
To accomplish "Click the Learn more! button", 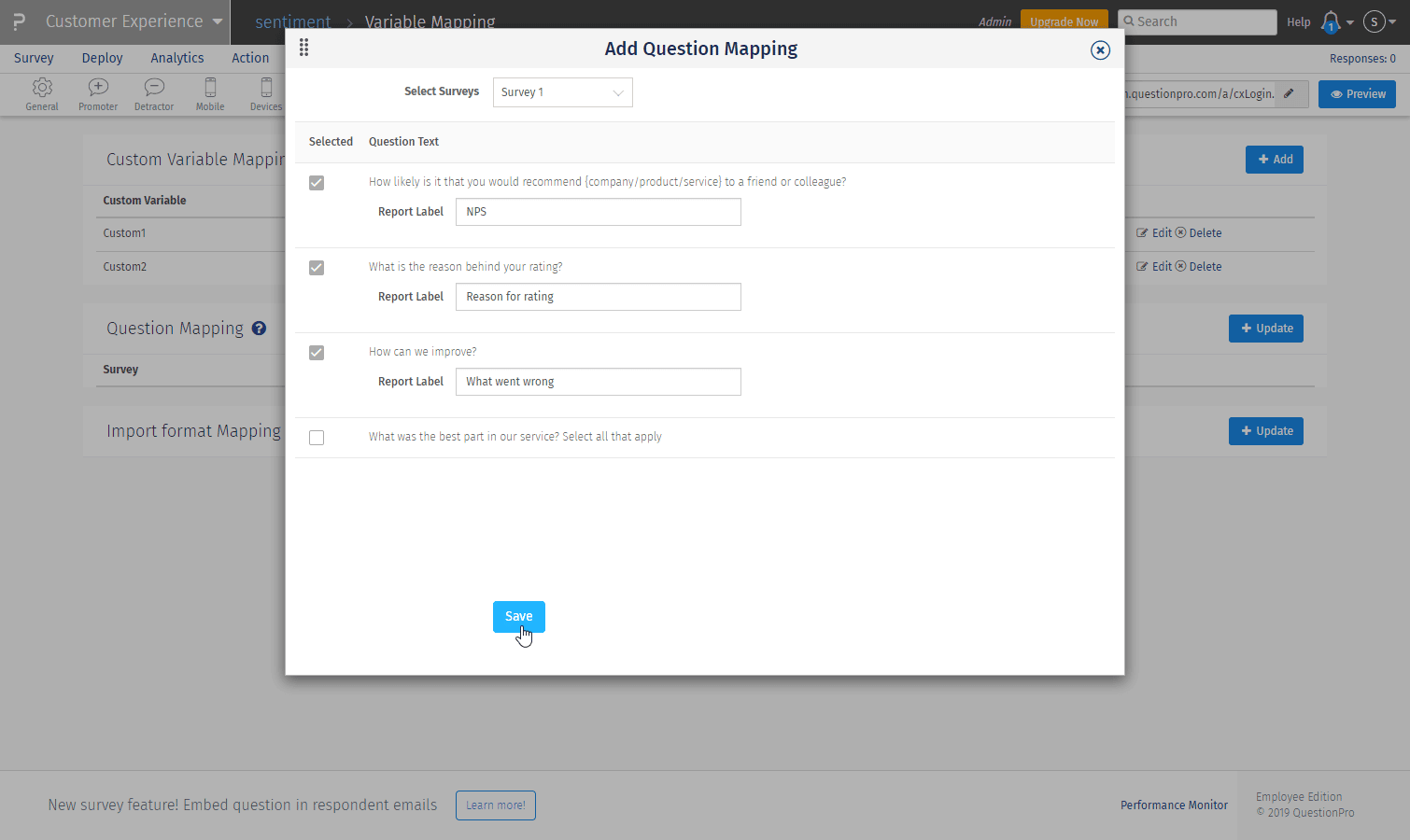I will (x=495, y=805).
